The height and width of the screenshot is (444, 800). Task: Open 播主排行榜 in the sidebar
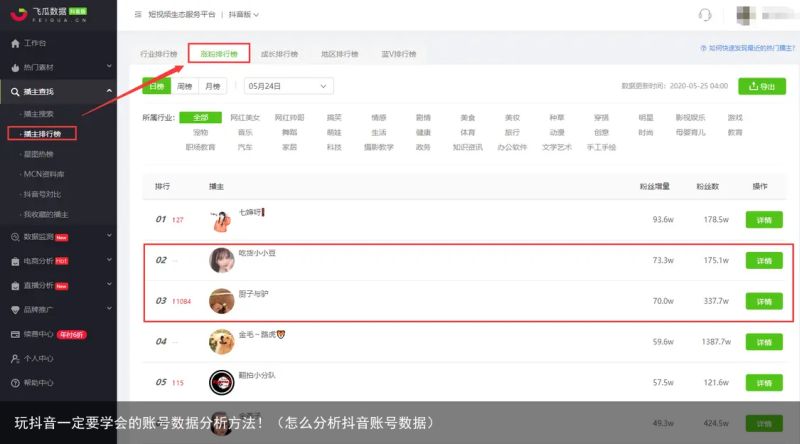pos(42,134)
